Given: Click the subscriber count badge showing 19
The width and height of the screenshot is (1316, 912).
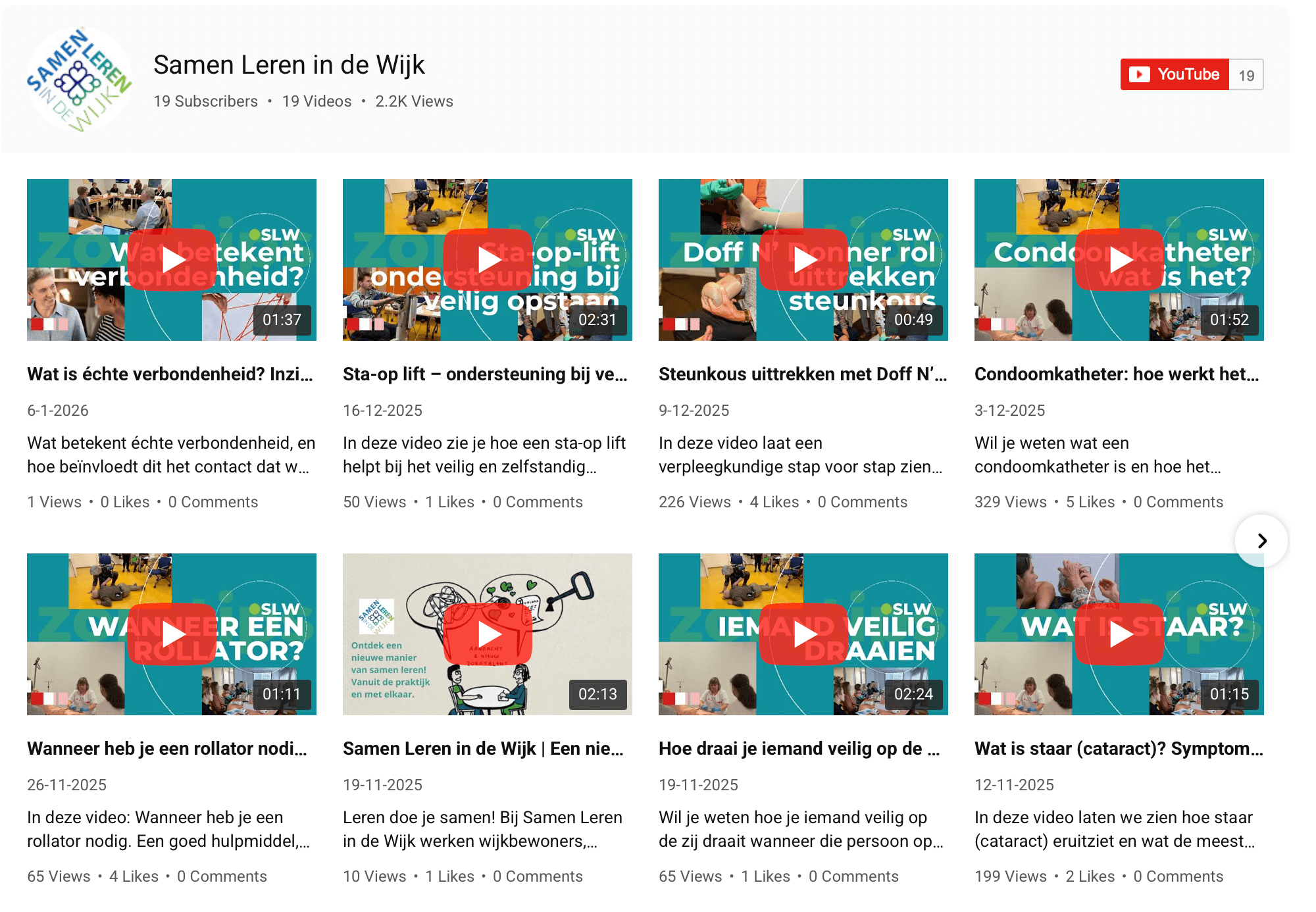Looking at the screenshot, I should (x=1246, y=75).
